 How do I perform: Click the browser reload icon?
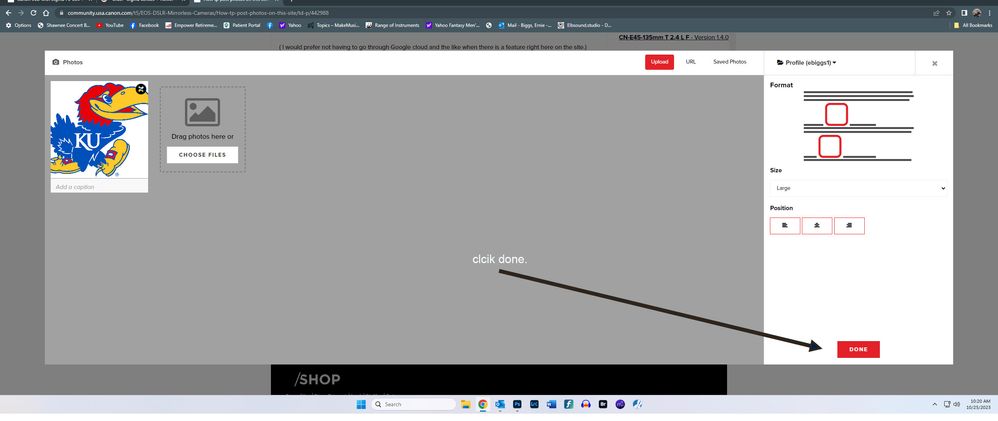click(33, 12)
